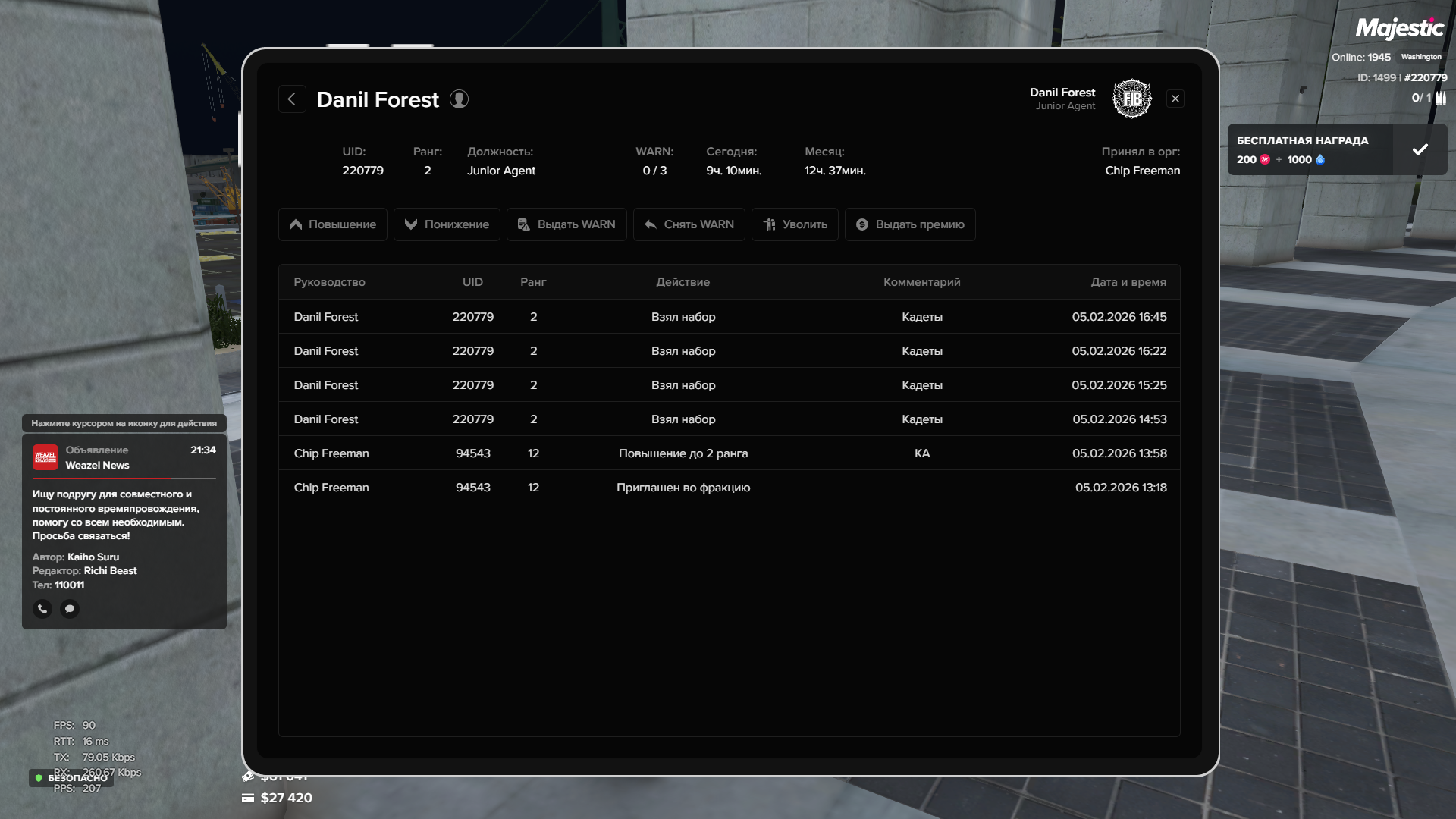Select the 16:45 Взял набор log entry

pyautogui.click(x=682, y=317)
